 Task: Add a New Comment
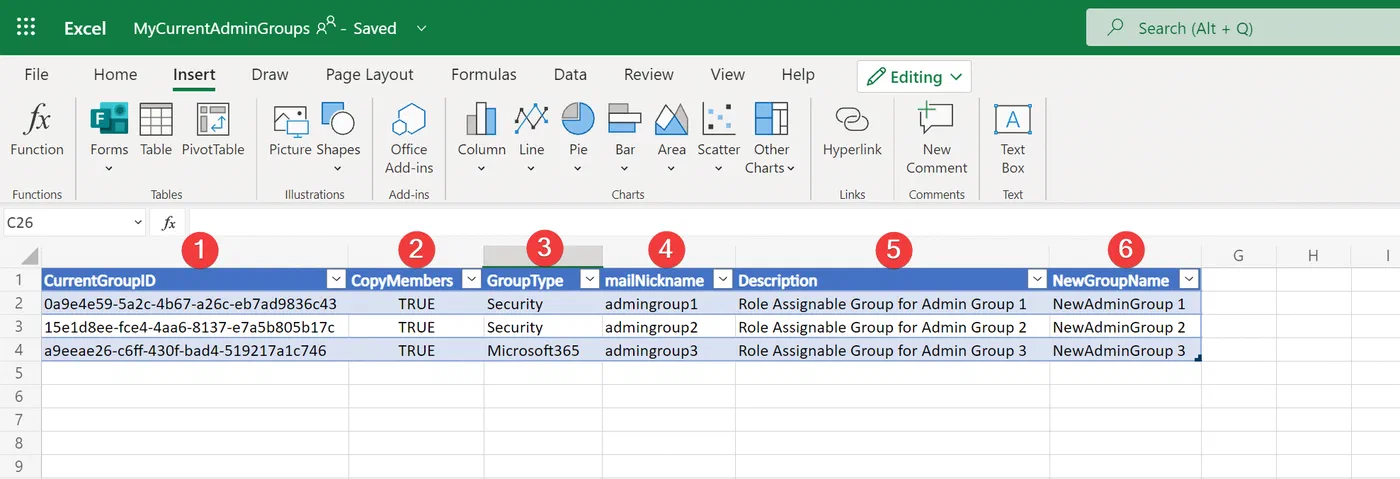click(937, 119)
